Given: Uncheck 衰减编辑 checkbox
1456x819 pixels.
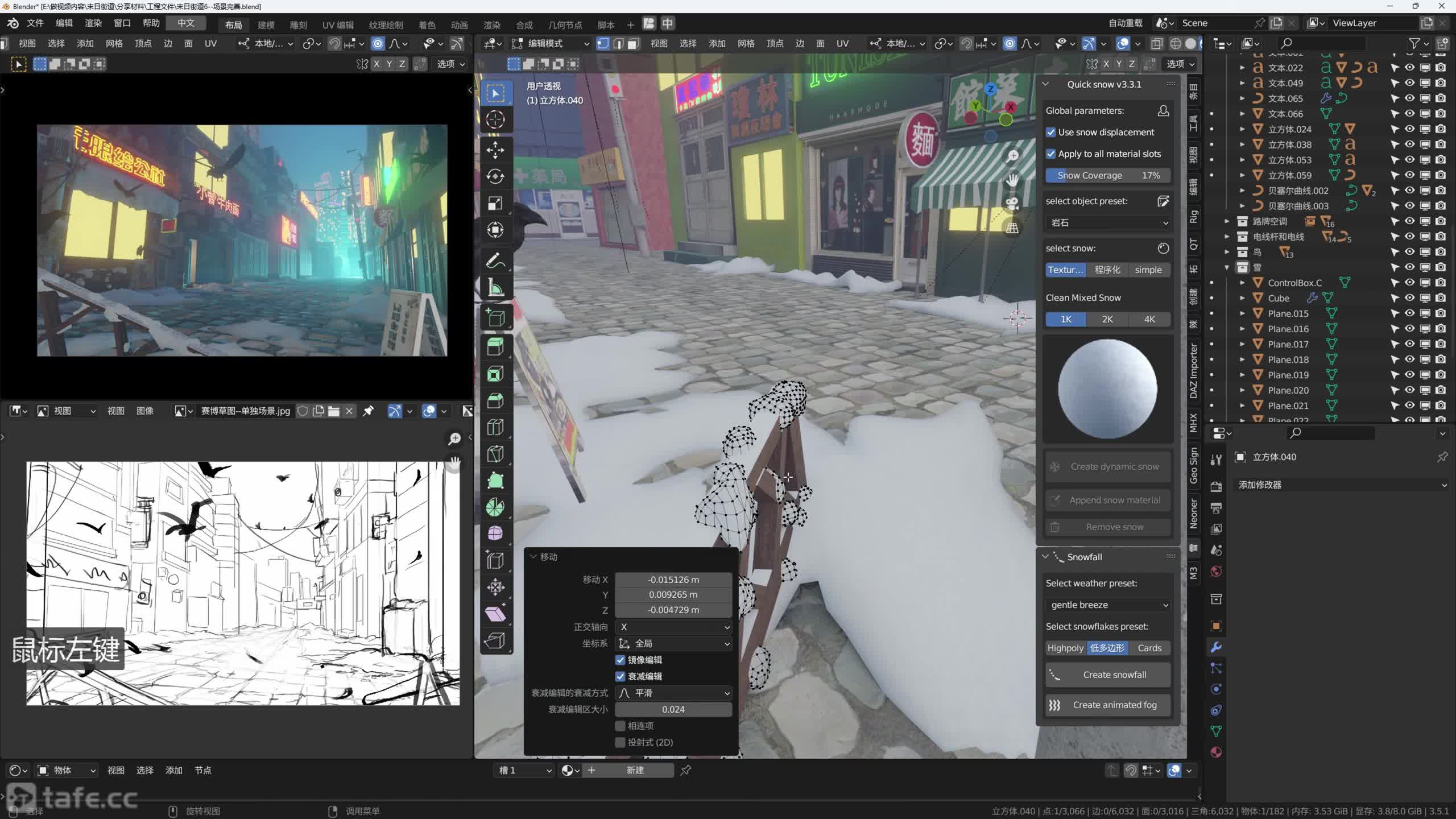Looking at the screenshot, I should [620, 676].
